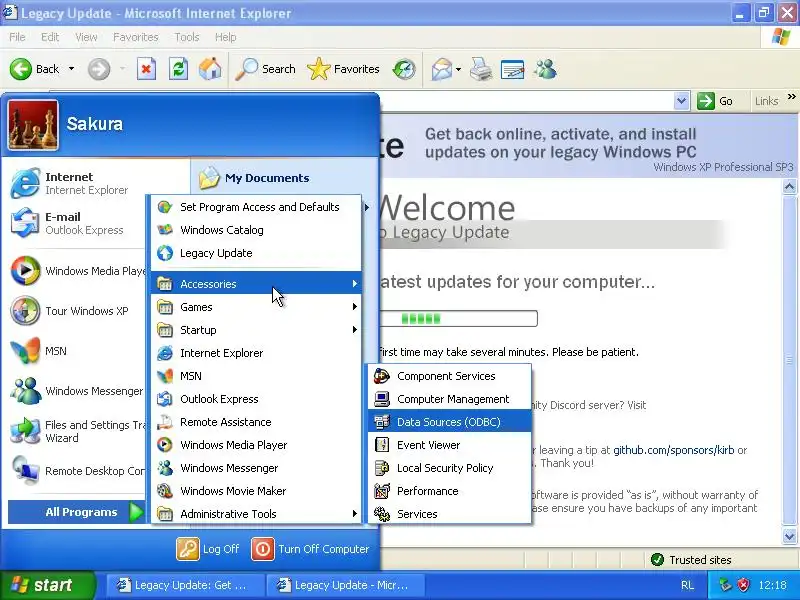Launch Performance monitor entry
The image size is (800, 600).
tap(449, 491)
